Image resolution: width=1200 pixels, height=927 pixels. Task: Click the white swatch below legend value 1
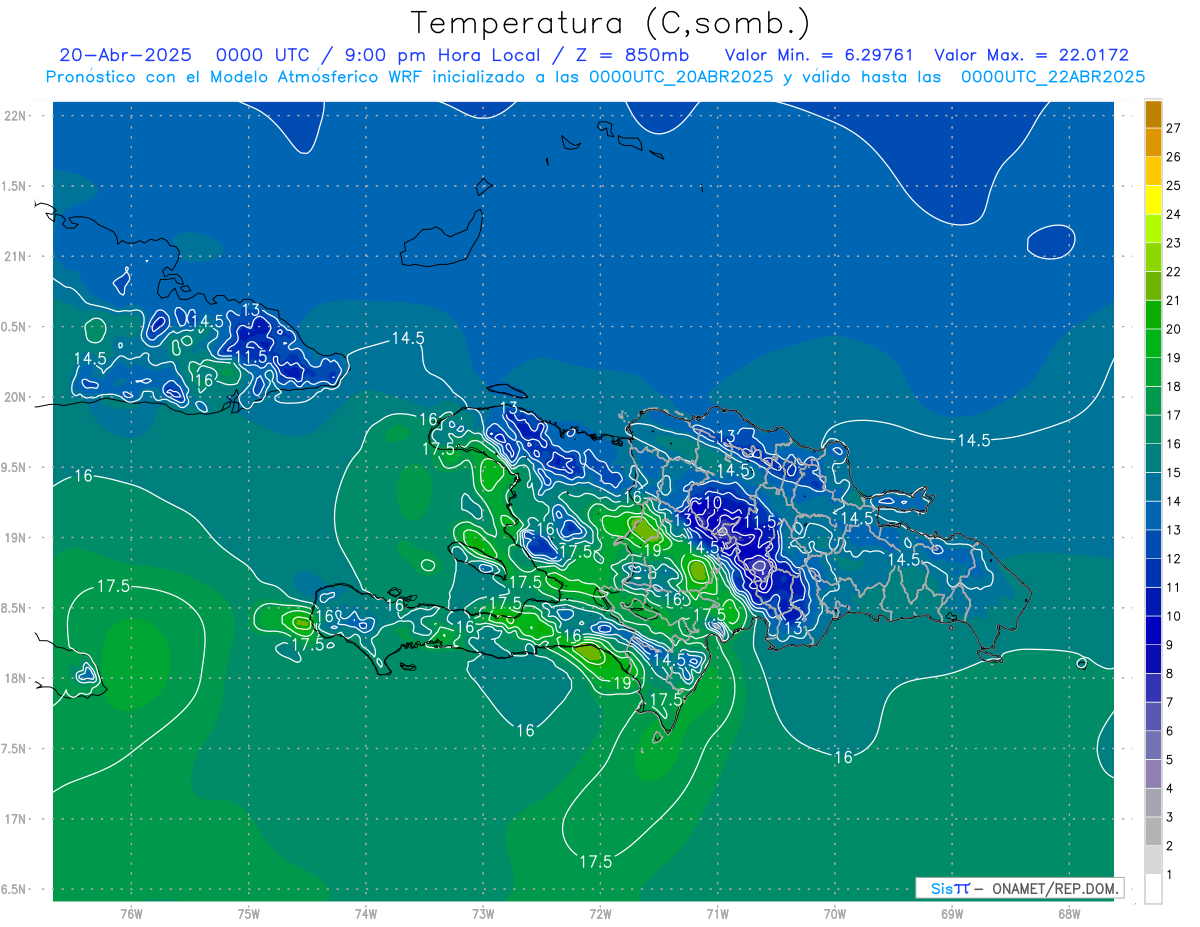1153,889
